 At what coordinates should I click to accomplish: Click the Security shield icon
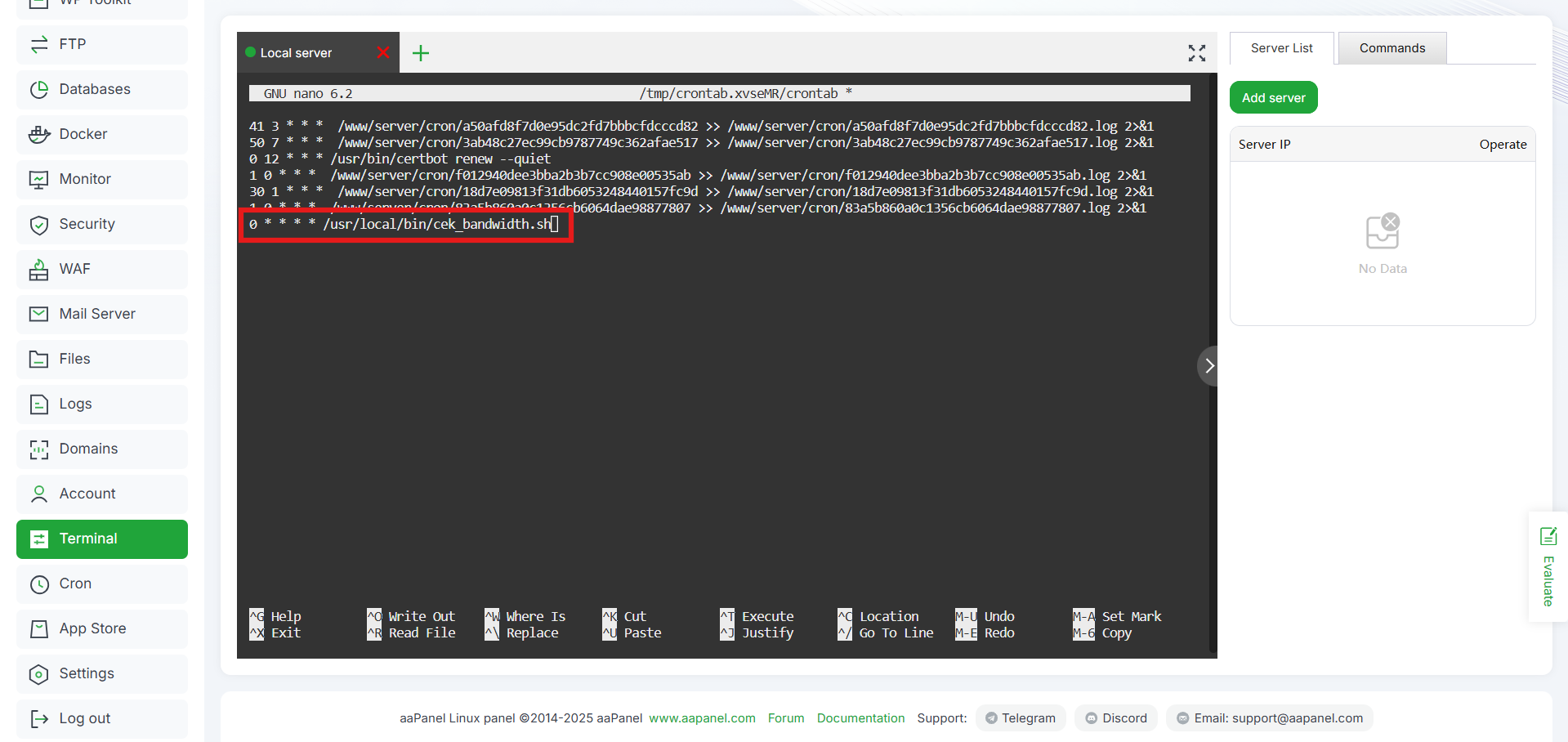(x=39, y=224)
